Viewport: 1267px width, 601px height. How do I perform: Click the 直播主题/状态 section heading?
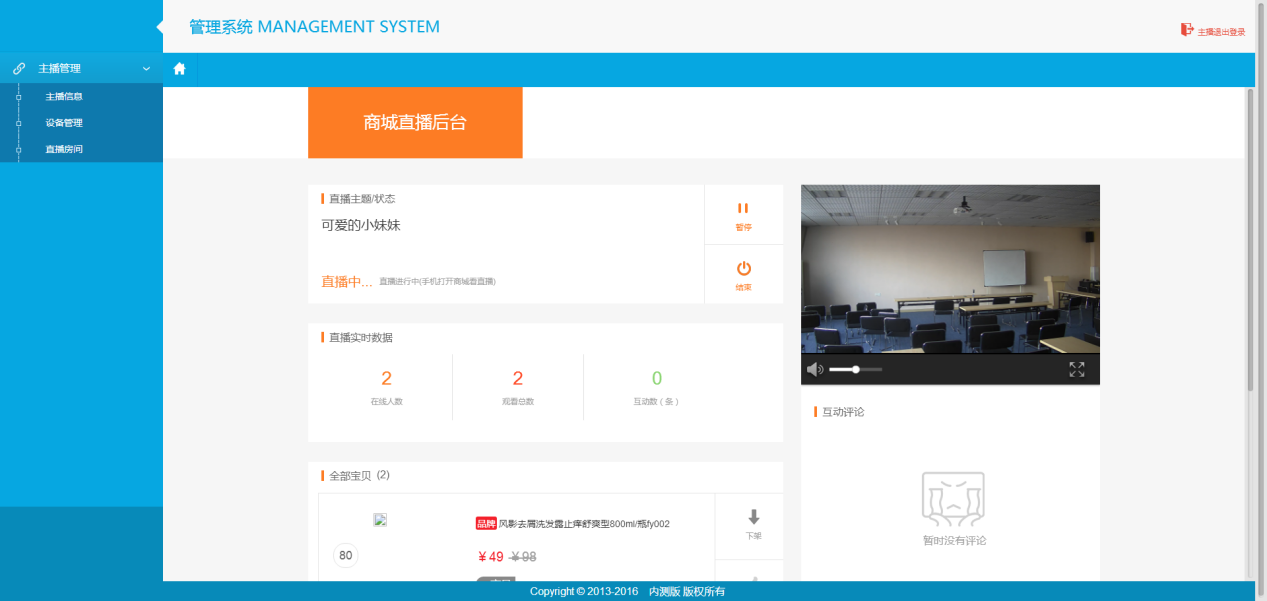pos(362,199)
